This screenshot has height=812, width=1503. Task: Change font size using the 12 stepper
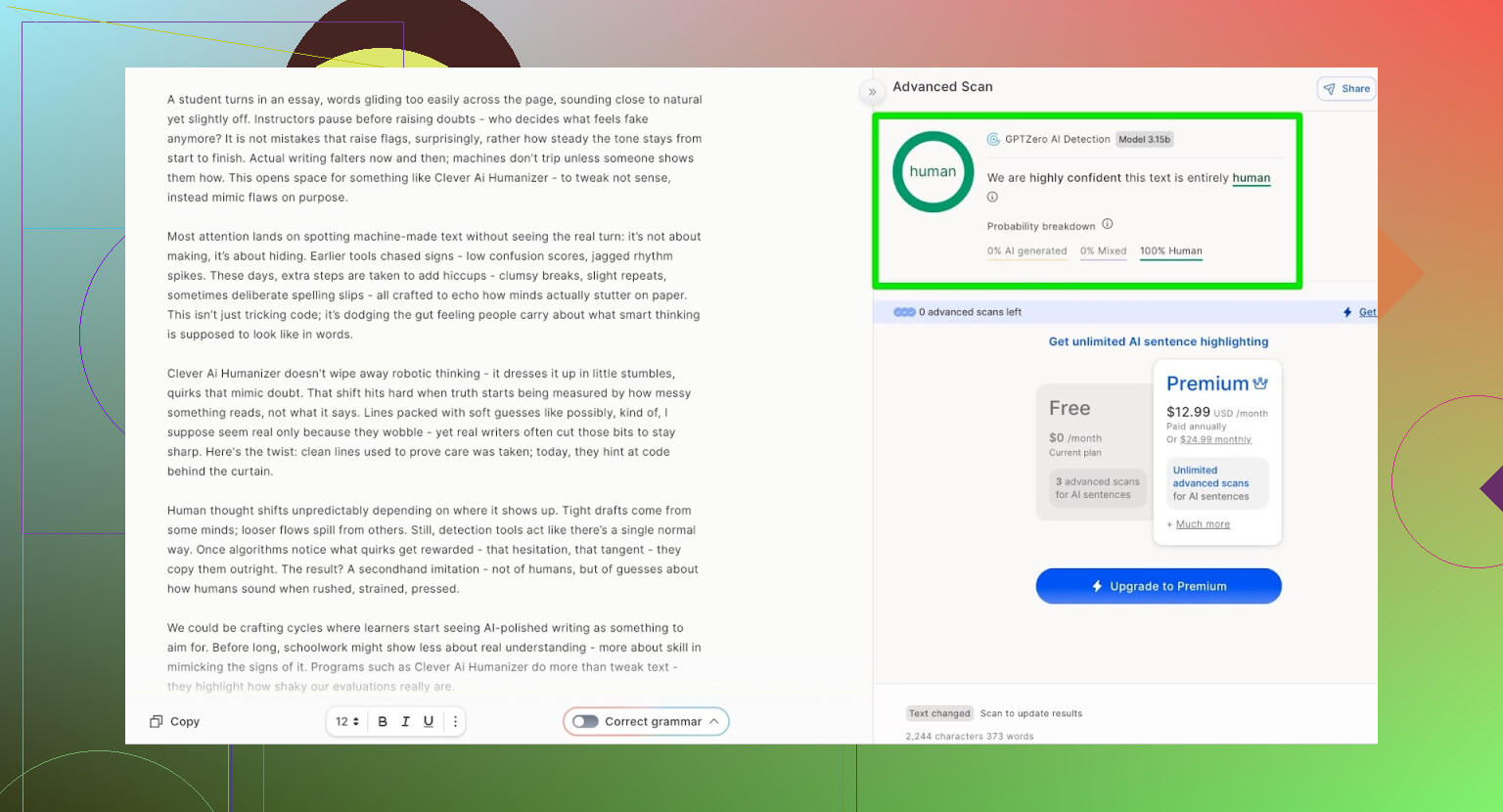347,722
